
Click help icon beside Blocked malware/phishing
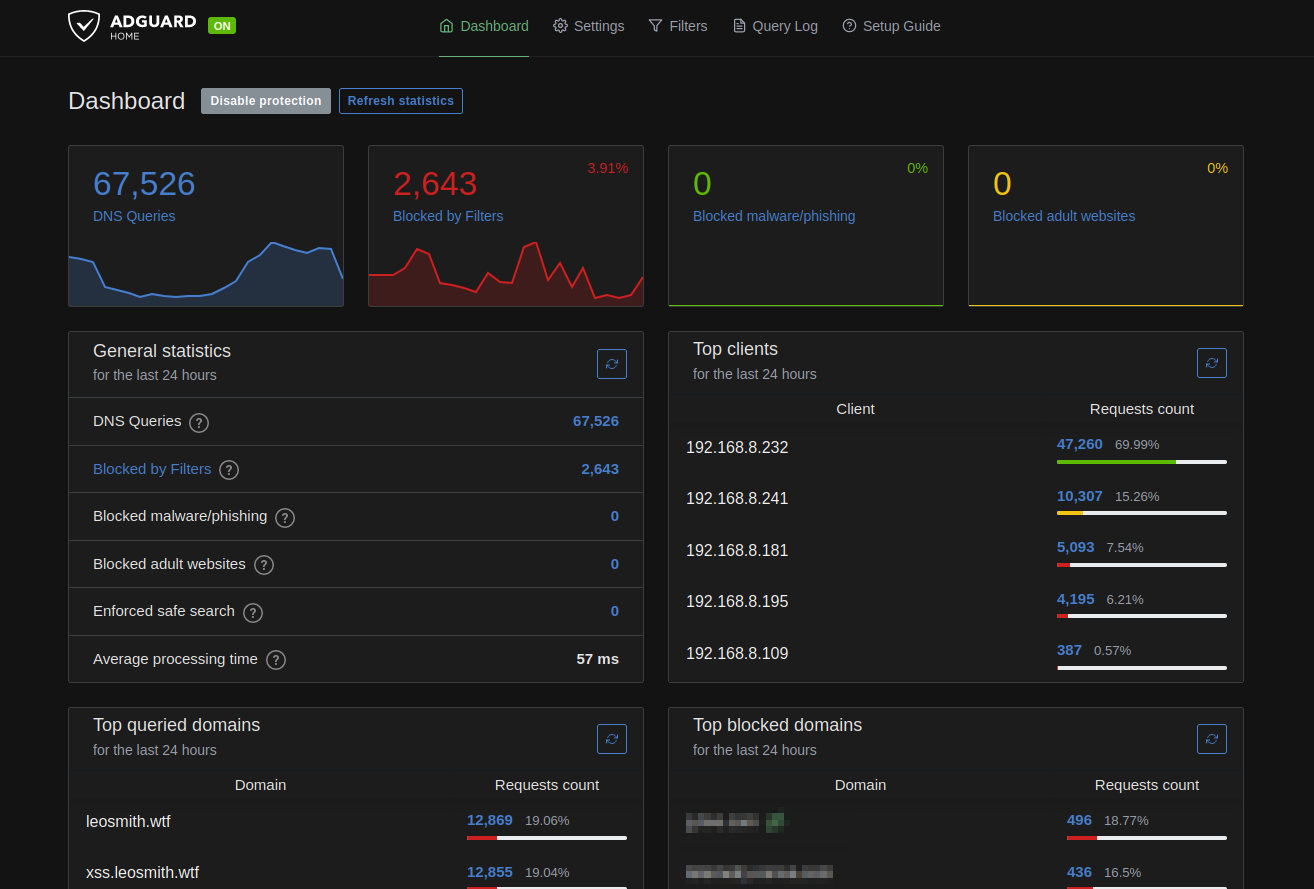pos(285,517)
